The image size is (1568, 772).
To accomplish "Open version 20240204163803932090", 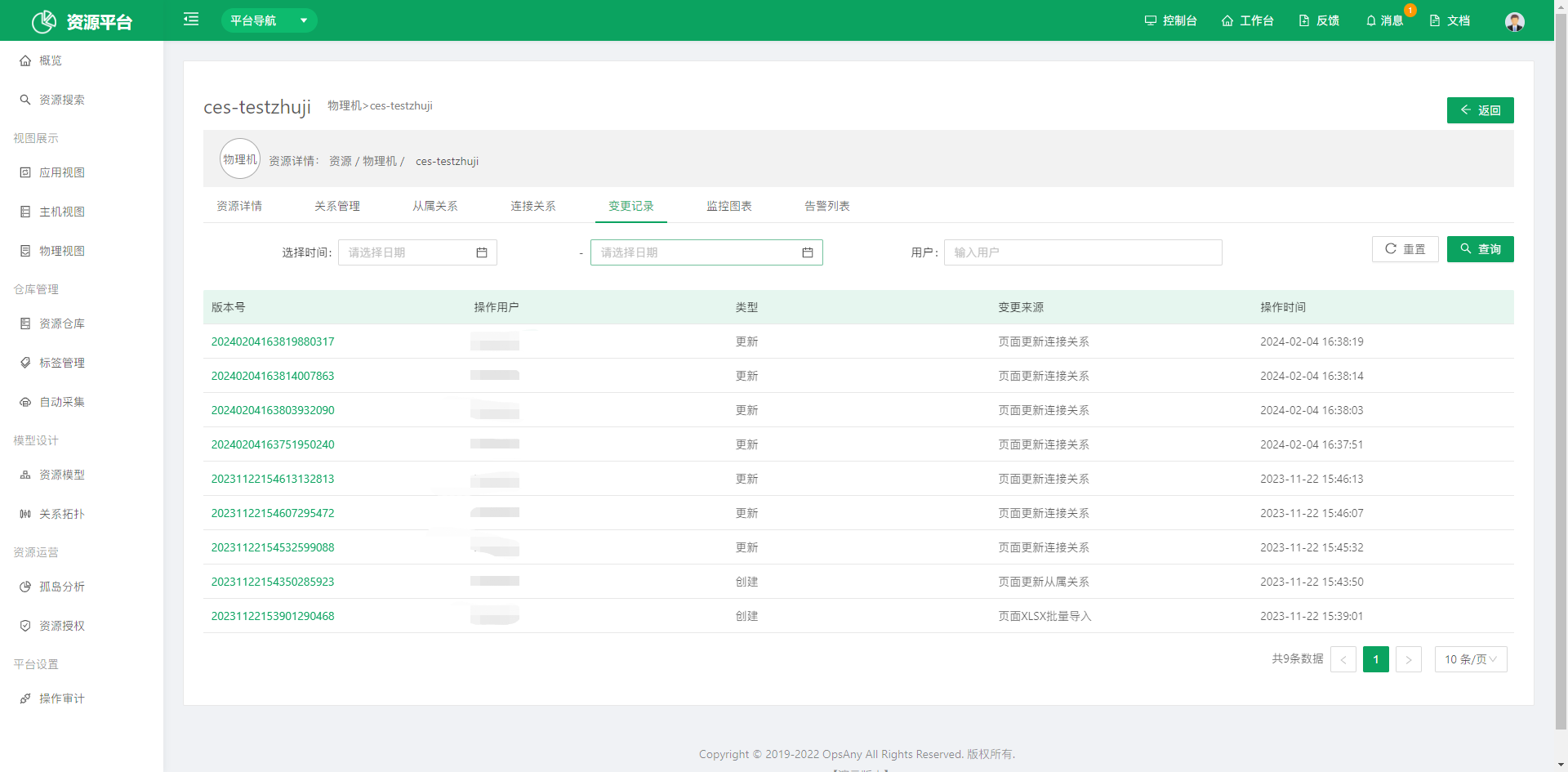I will click(x=273, y=410).
